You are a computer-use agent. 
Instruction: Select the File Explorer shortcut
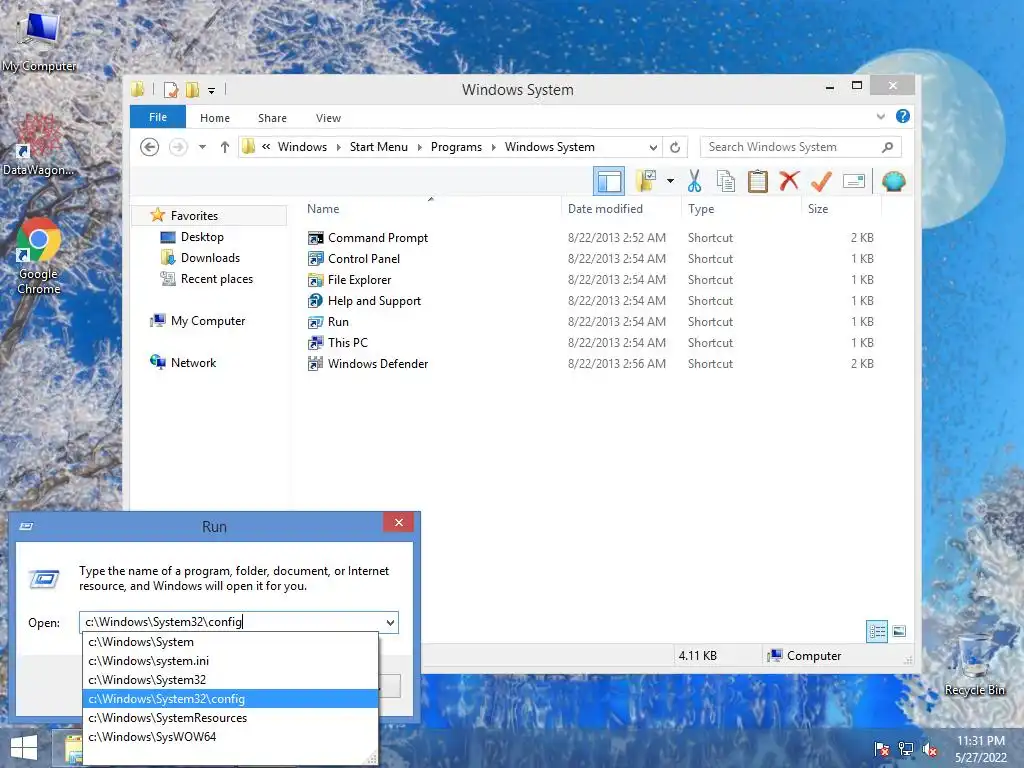coord(359,280)
